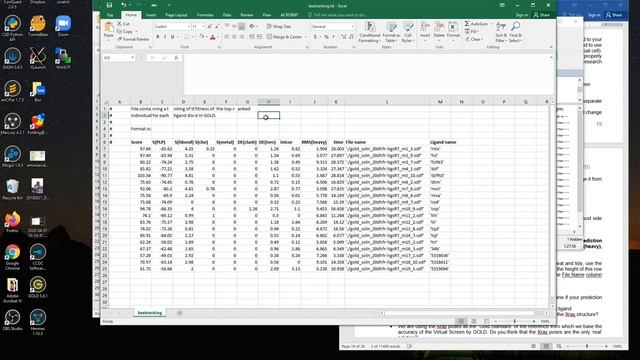
Task: Switch to the Data ribbon tab
Action: 227,15
